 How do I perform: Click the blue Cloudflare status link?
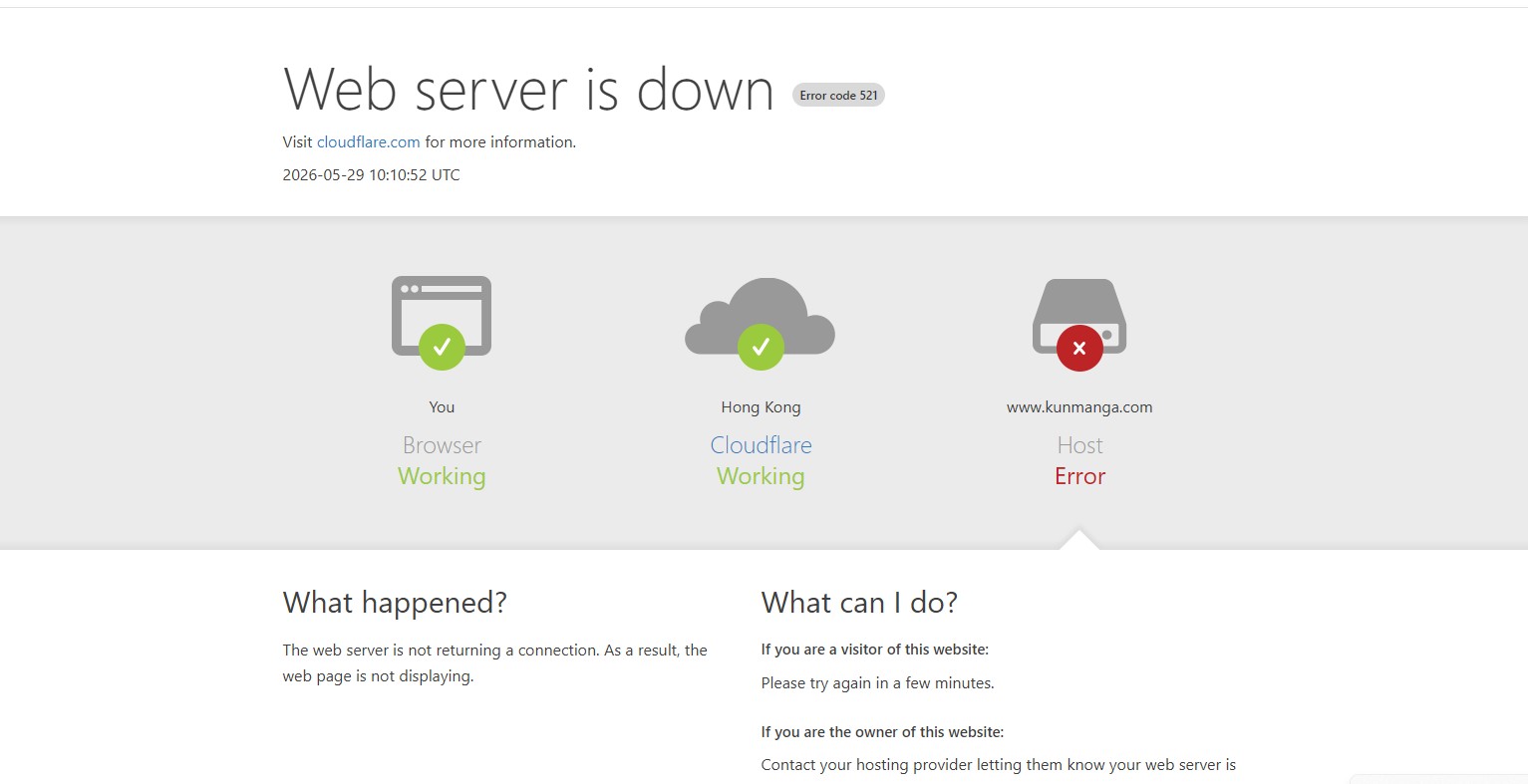[x=761, y=445]
